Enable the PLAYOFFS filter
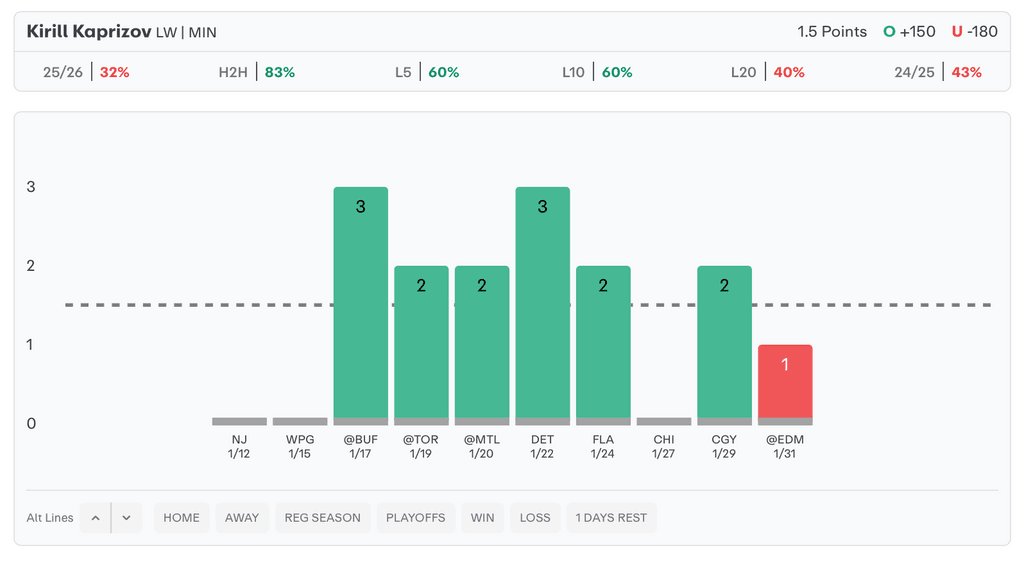The image size is (1024, 561). coord(418,518)
